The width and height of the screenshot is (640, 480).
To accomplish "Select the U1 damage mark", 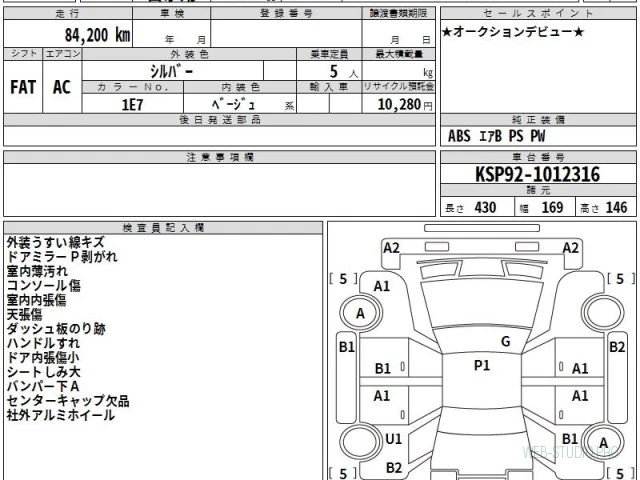I will click(393, 439).
